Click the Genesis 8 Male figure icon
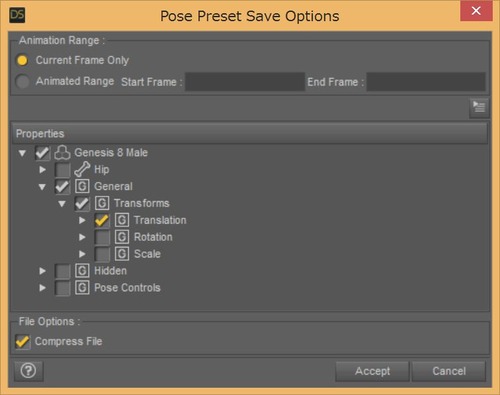This screenshot has width=500, height=395. point(62,153)
